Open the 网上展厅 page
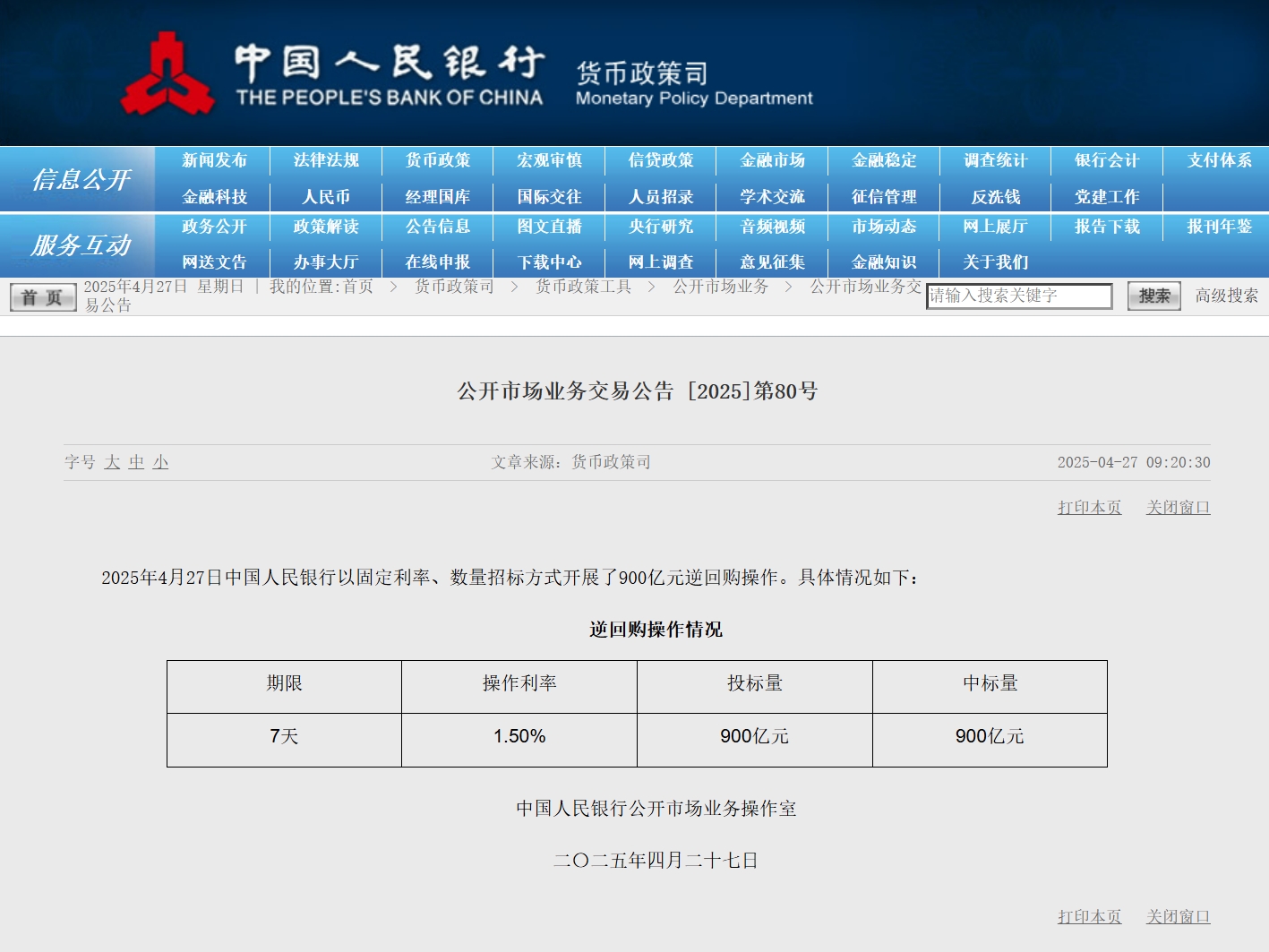Screen dimensions: 1269x952 click(x=996, y=227)
